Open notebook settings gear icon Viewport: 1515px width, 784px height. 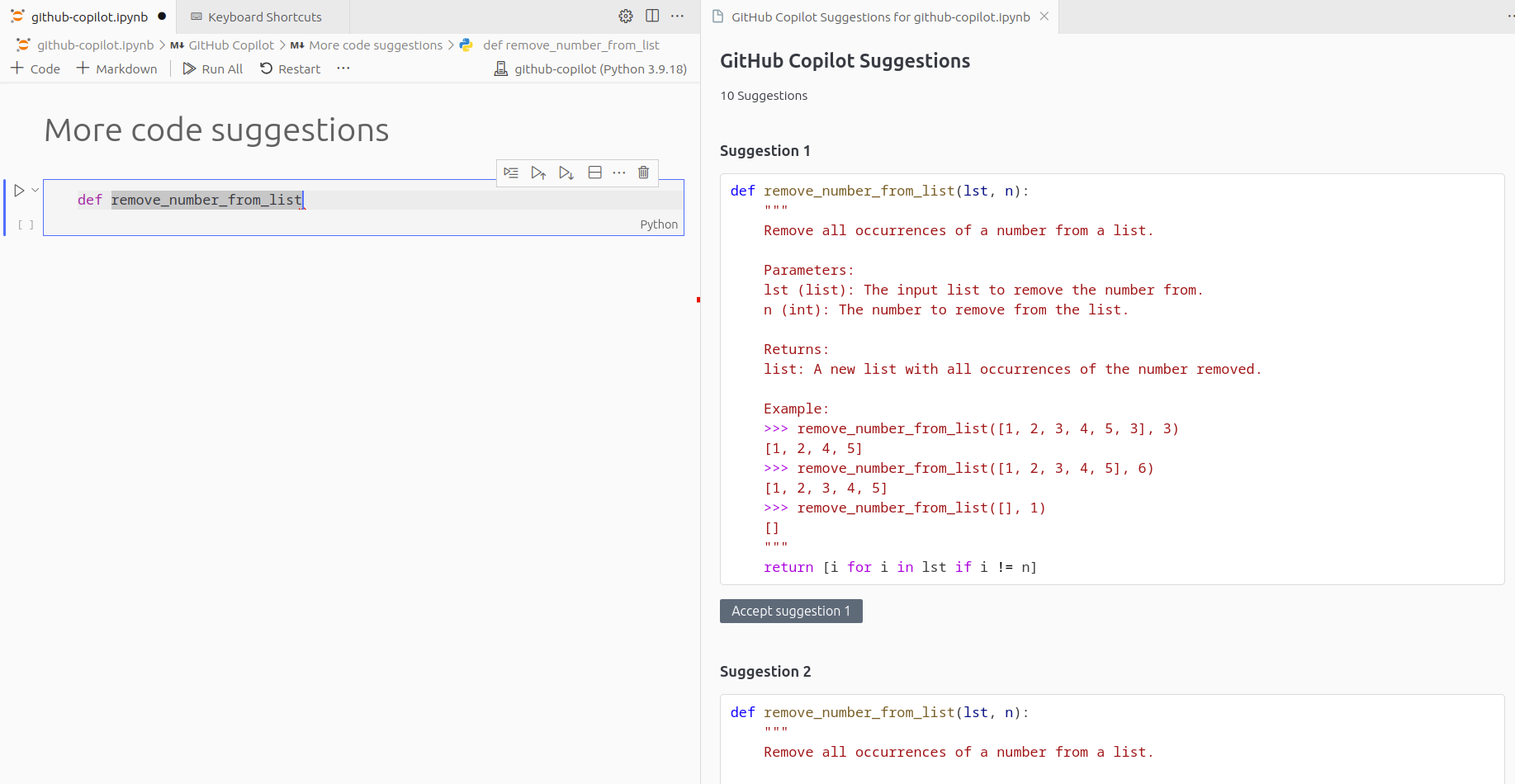626,17
